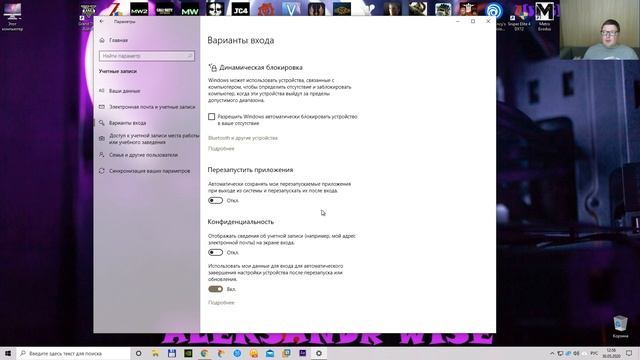Open Ваши данные section
640x360 pixels.
pos(124,91)
